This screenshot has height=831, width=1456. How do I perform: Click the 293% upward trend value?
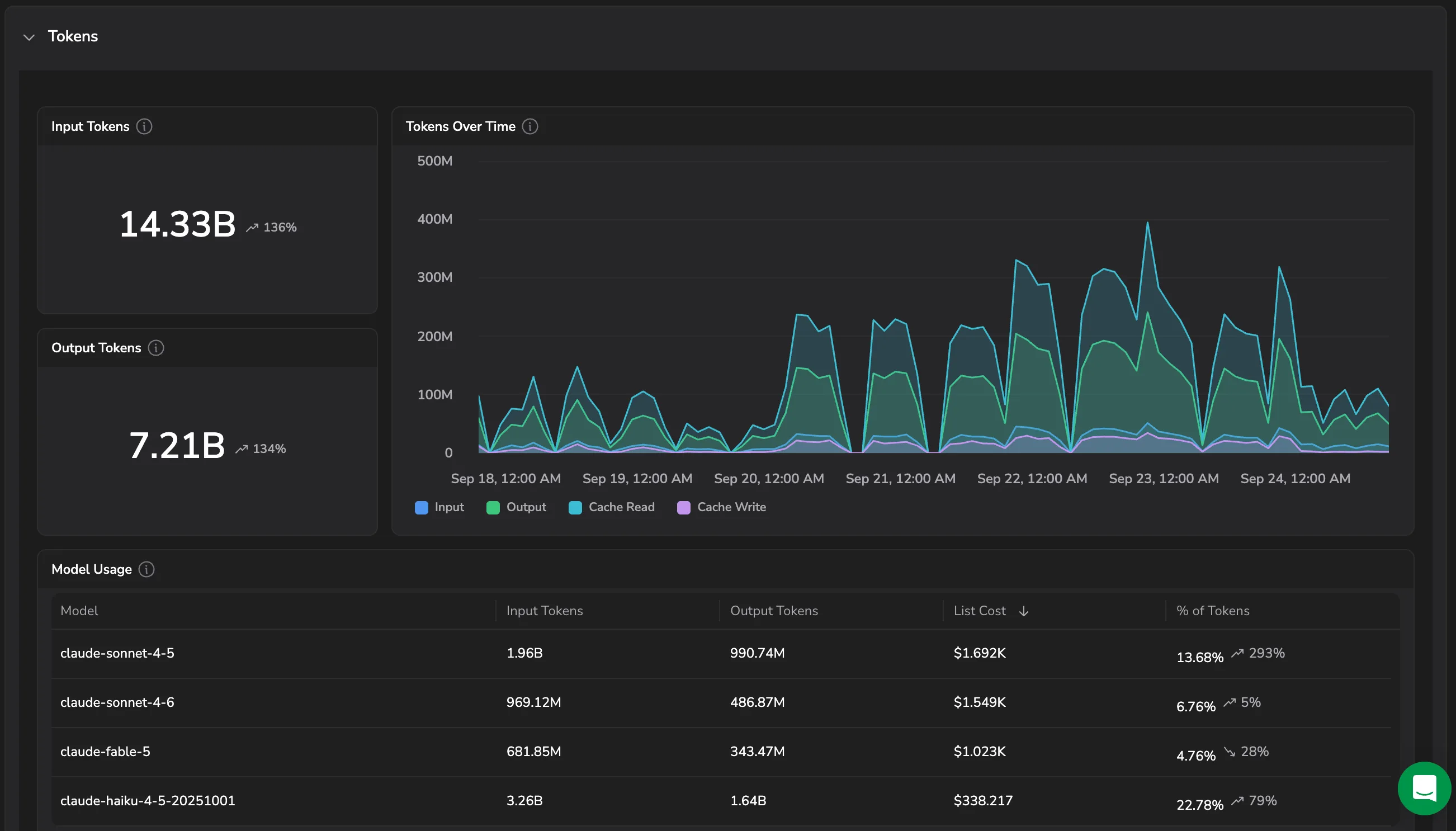click(x=1266, y=653)
